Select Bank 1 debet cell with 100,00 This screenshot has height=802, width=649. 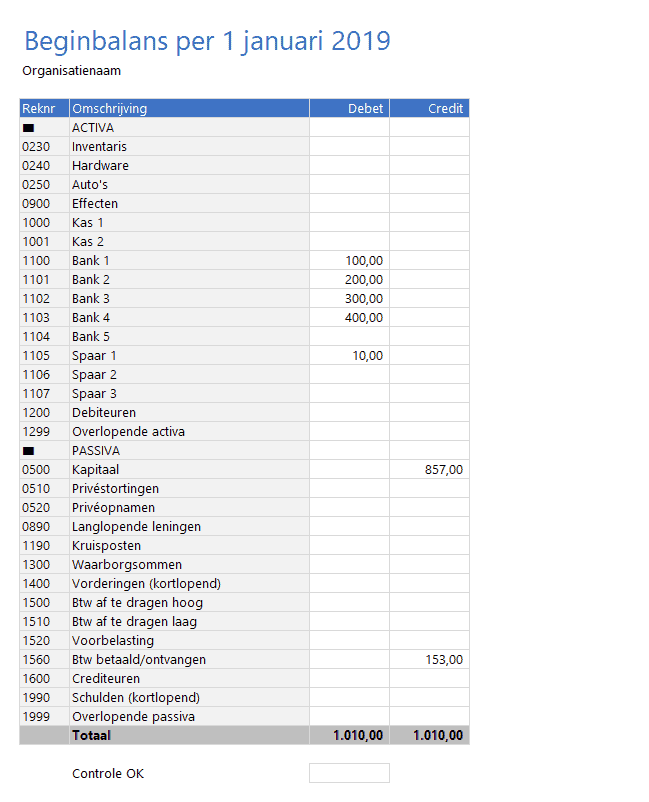tap(349, 261)
